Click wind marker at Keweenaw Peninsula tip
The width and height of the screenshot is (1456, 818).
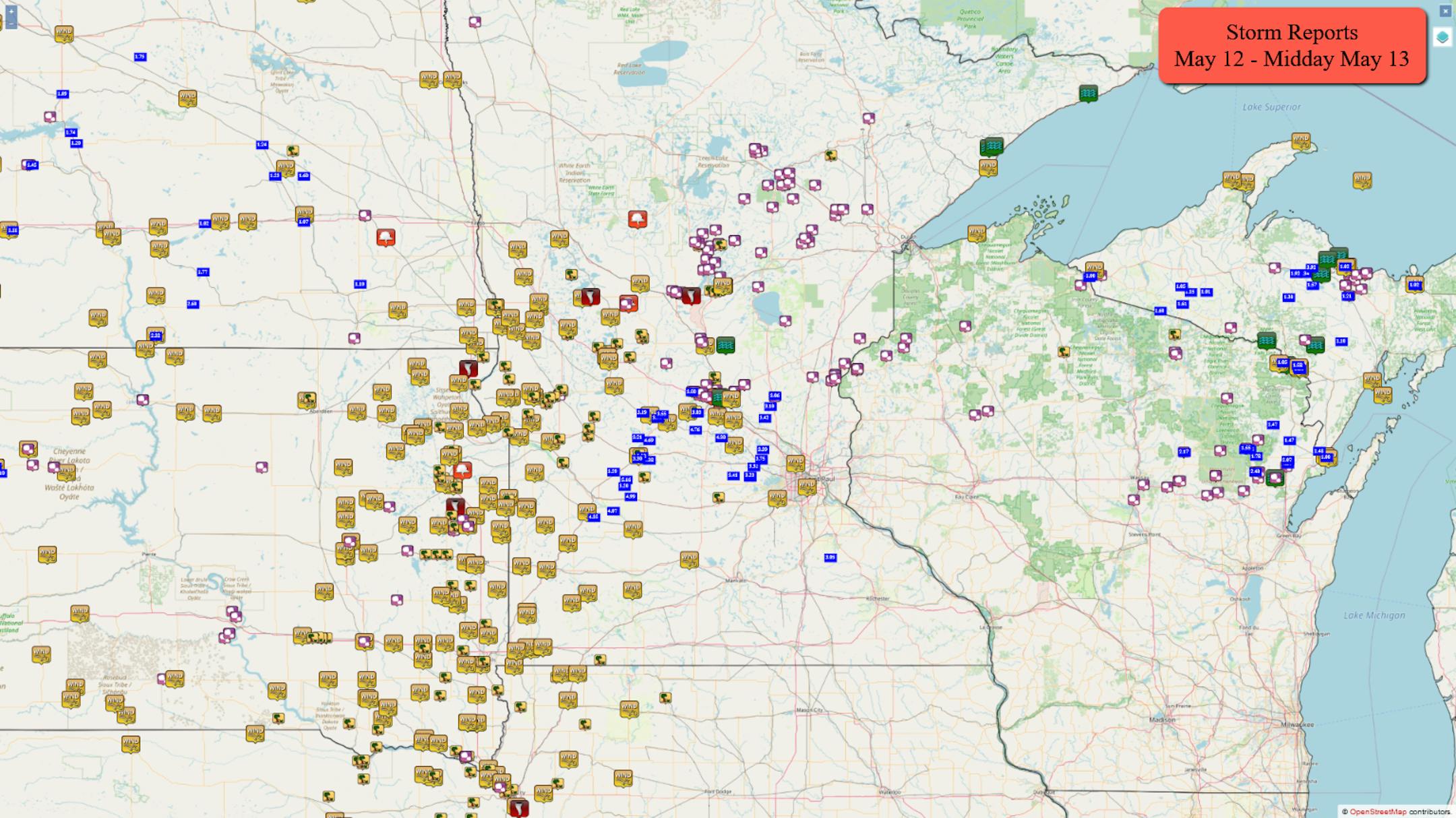click(x=1300, y=141)
